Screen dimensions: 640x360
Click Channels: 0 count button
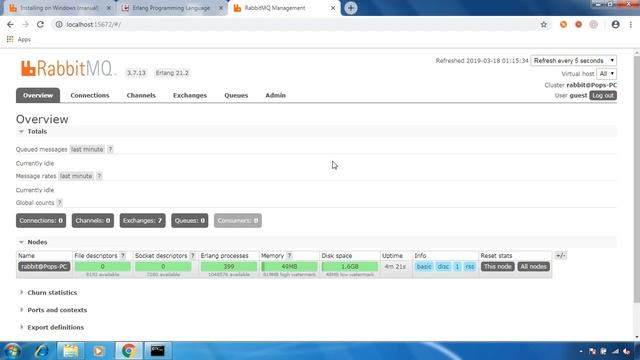click(x=93, y=221)
